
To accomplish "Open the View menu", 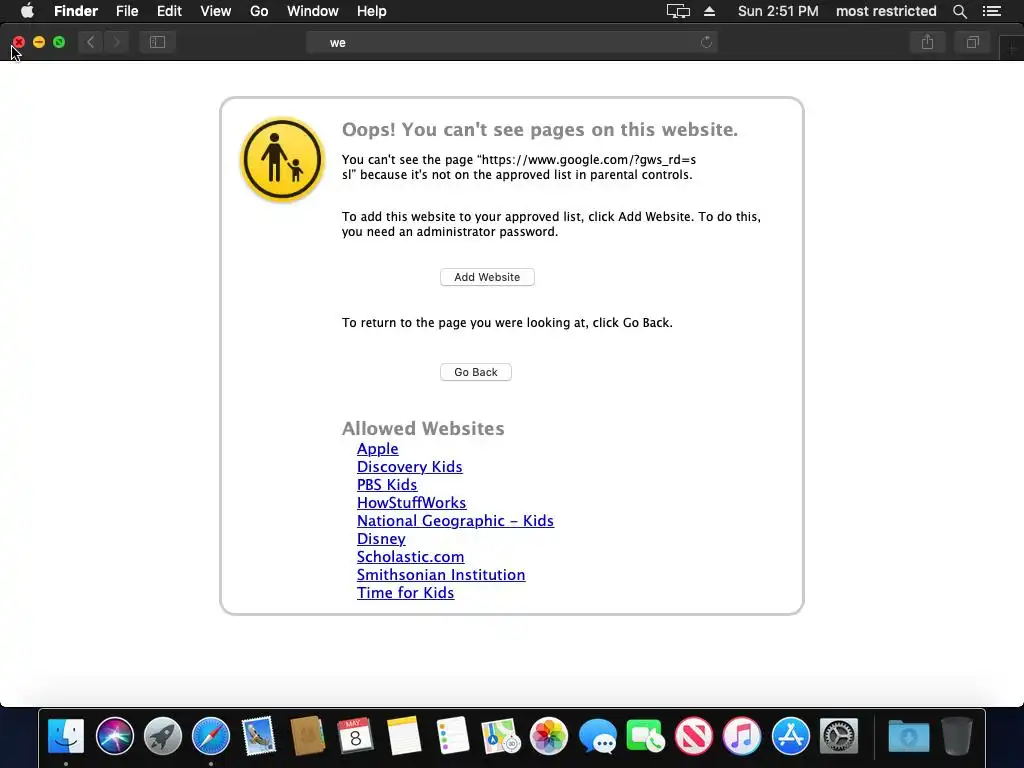I will 216,11.
